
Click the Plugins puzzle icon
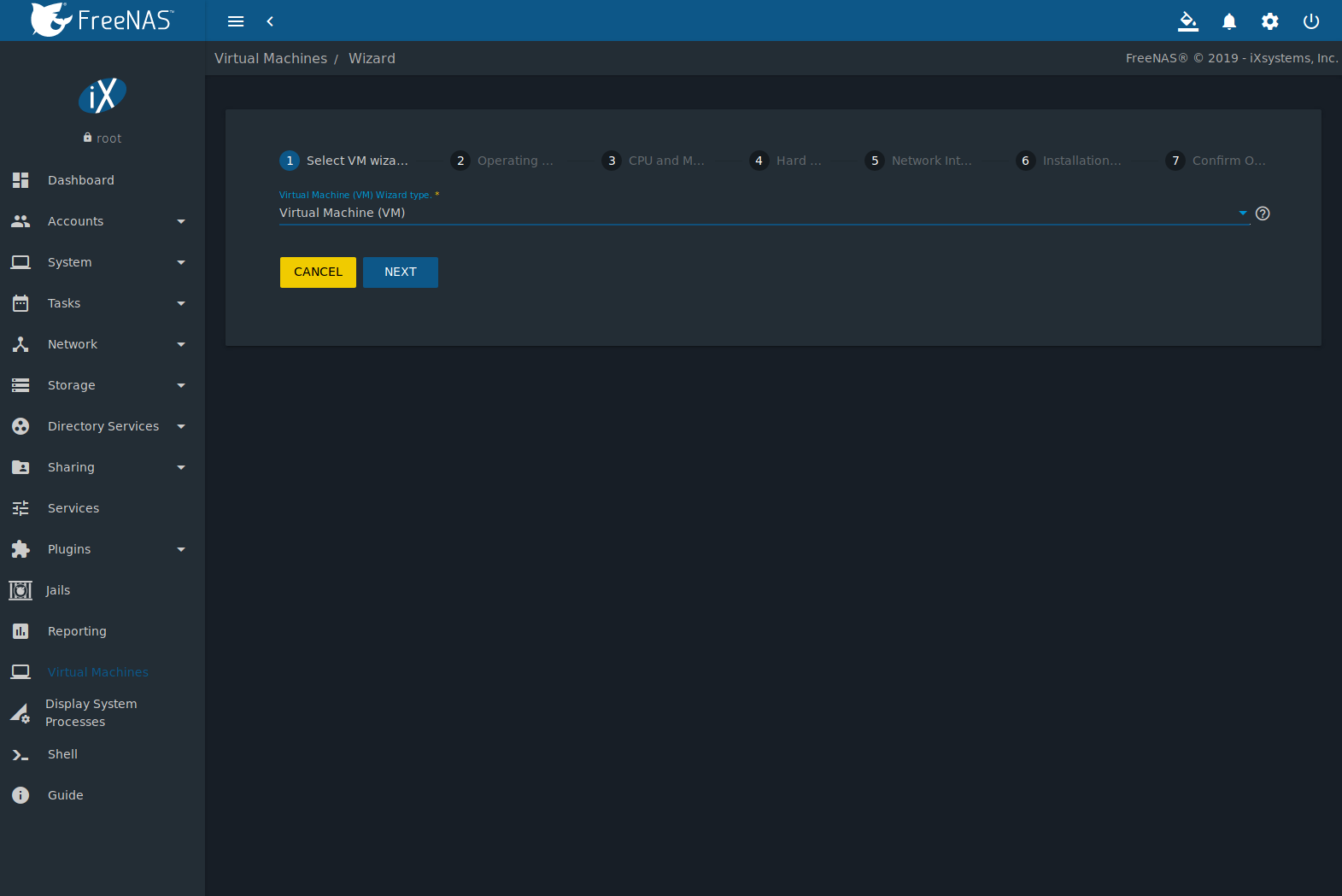(x=21, y=549)
